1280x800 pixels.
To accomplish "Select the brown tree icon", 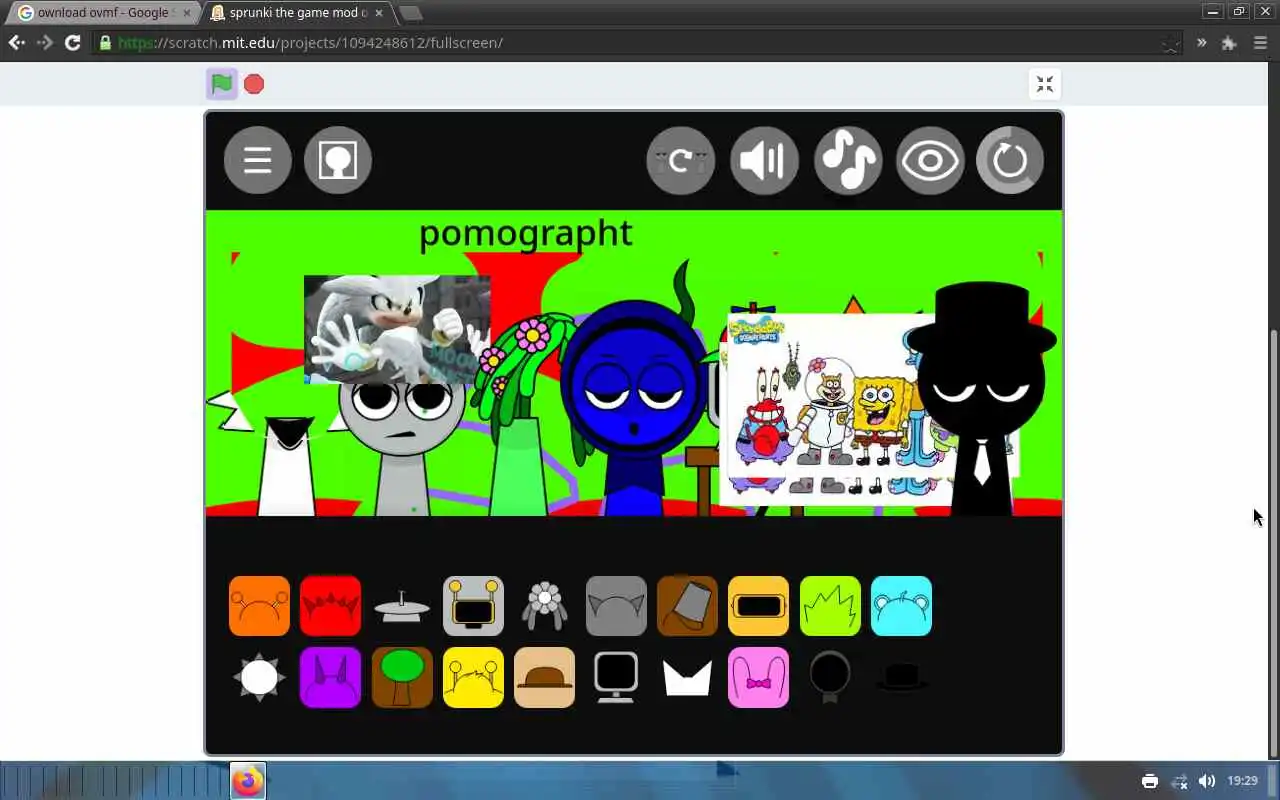I will click(402, 677).
